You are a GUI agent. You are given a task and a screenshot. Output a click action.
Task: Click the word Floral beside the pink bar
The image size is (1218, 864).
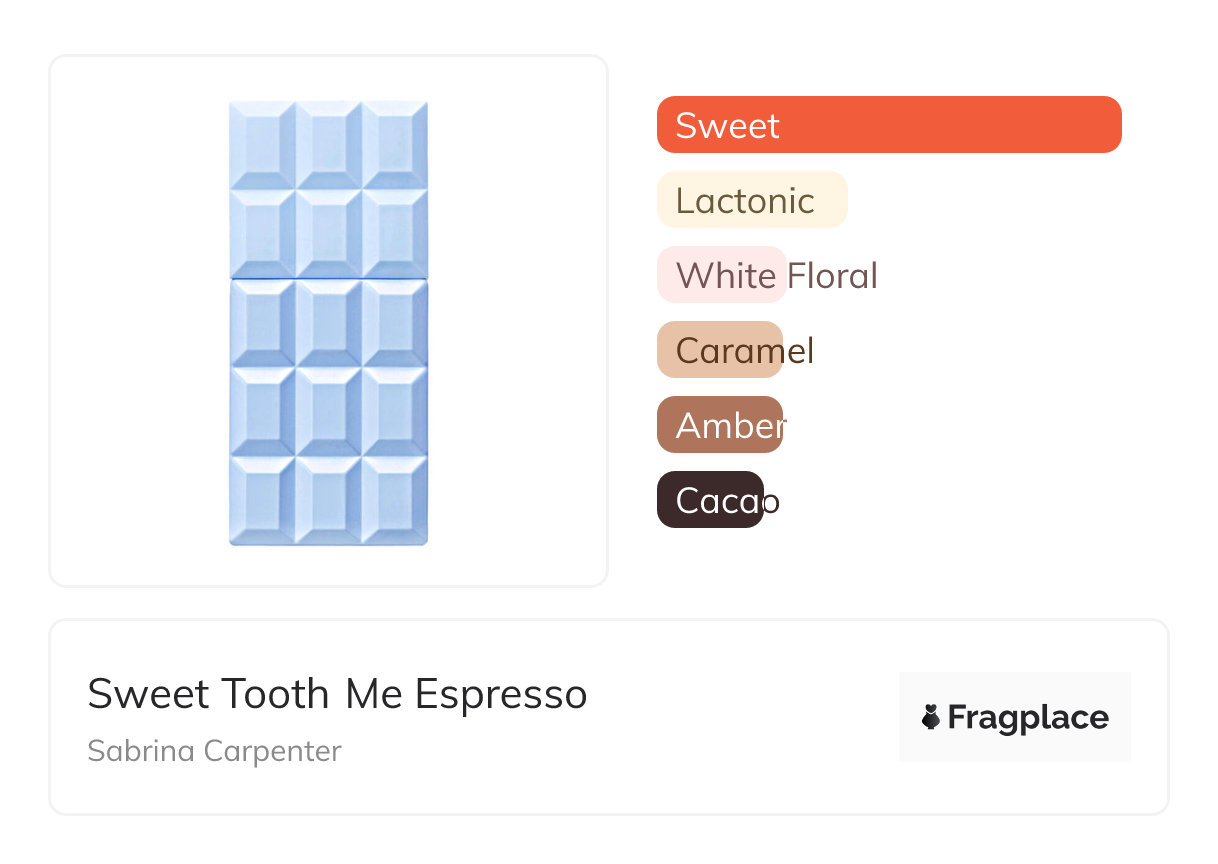tap(832, 275)
